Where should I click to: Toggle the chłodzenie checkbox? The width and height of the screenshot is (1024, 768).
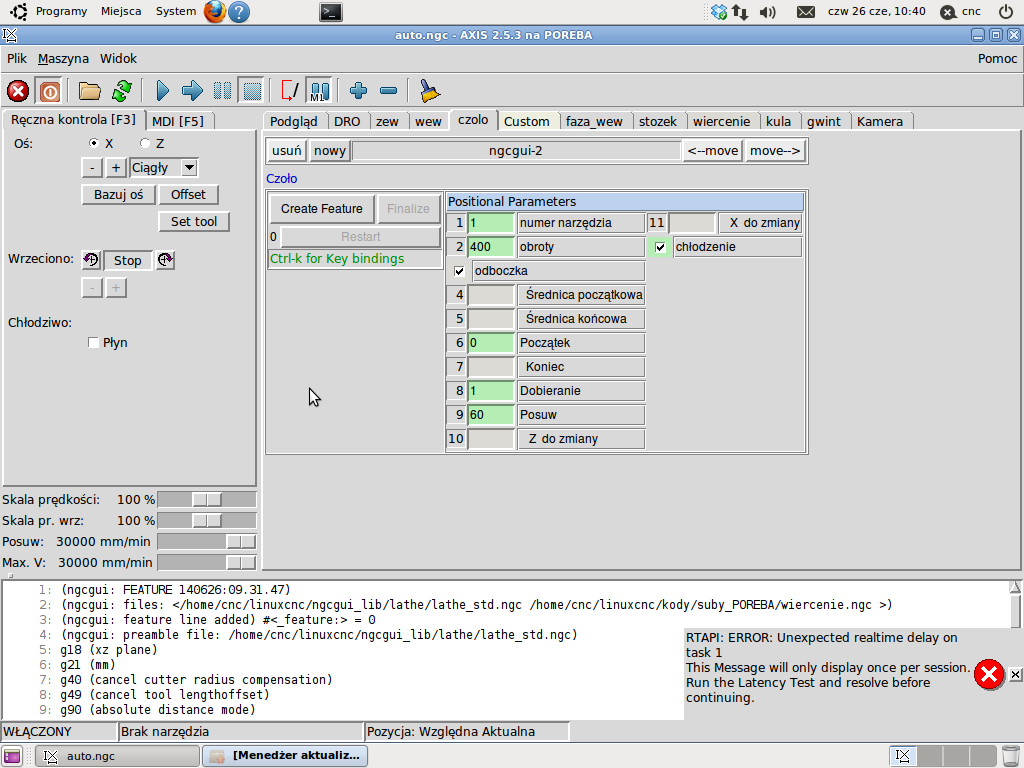(x=660, y=247)
